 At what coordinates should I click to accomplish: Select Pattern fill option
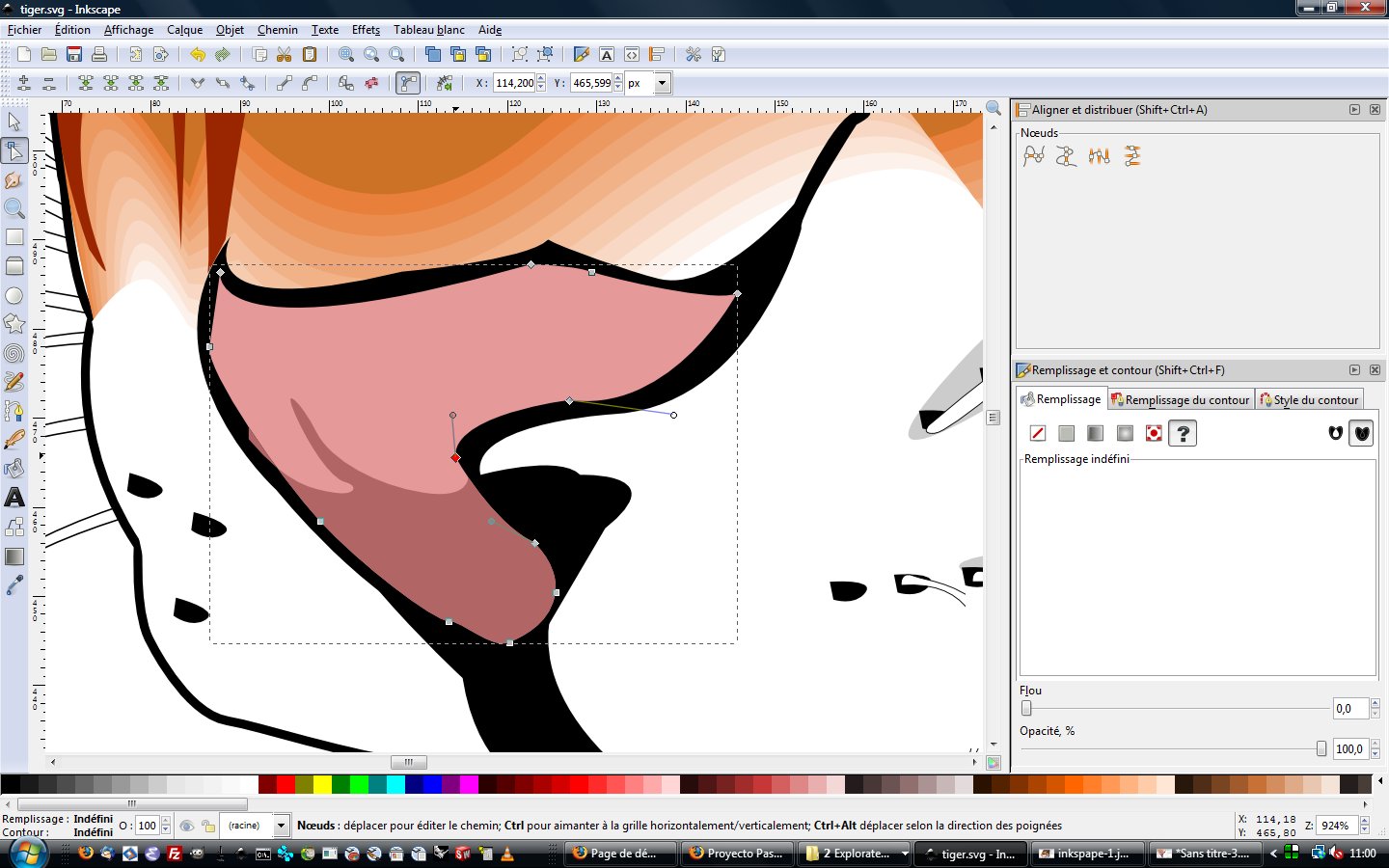pyautogui.click(x=1154, y=433)
